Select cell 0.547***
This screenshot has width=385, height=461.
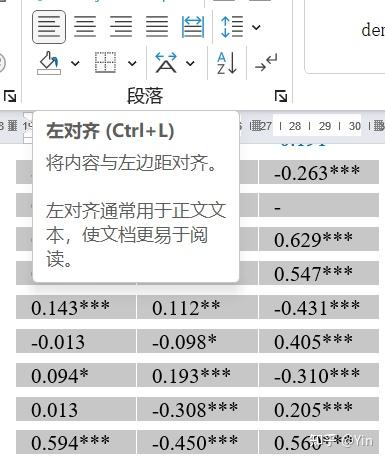(x=319, y=273)
